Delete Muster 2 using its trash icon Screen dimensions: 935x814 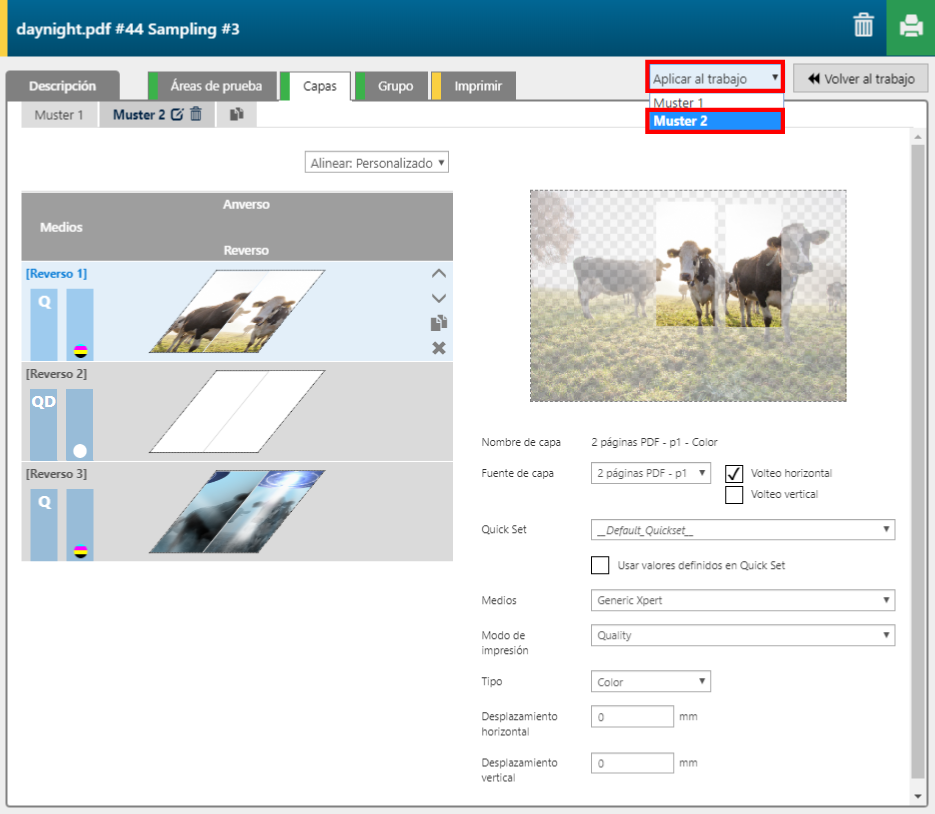[196, 114]
